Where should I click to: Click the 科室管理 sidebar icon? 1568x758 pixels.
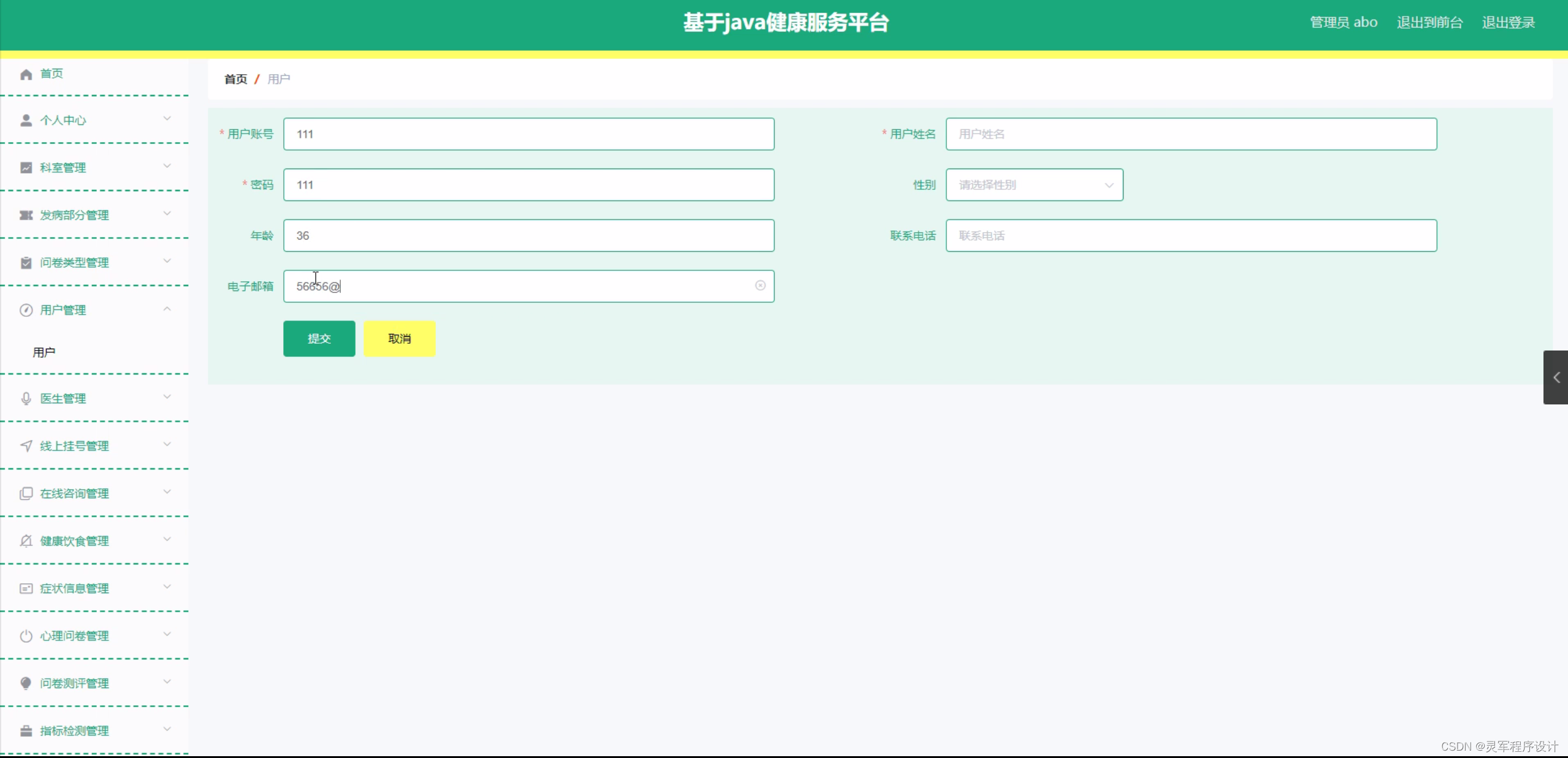[26, 167]
